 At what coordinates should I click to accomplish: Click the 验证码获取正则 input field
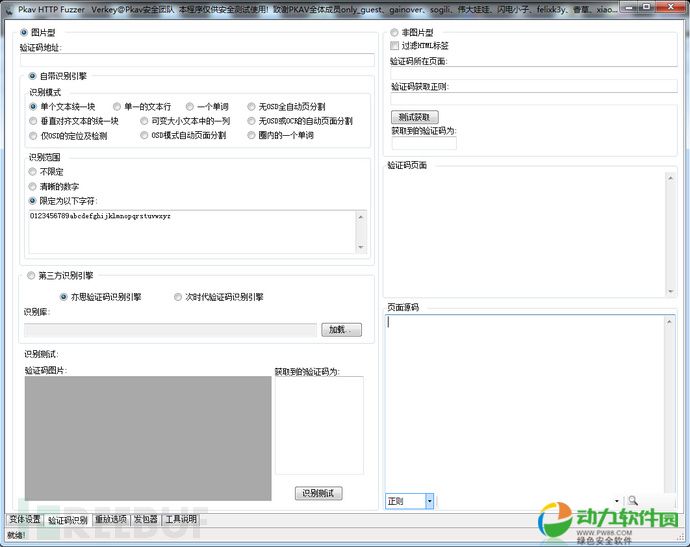click(533, 100)
